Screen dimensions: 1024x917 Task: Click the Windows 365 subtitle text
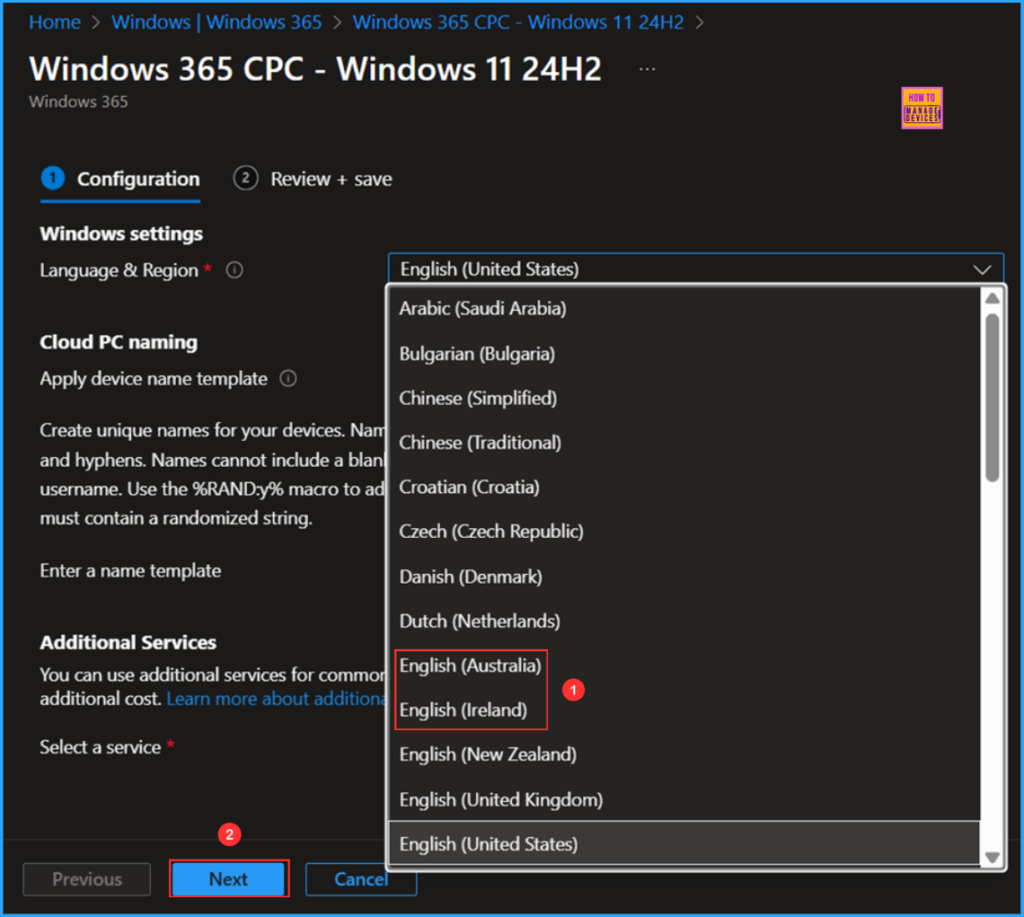tap(78, 101)
